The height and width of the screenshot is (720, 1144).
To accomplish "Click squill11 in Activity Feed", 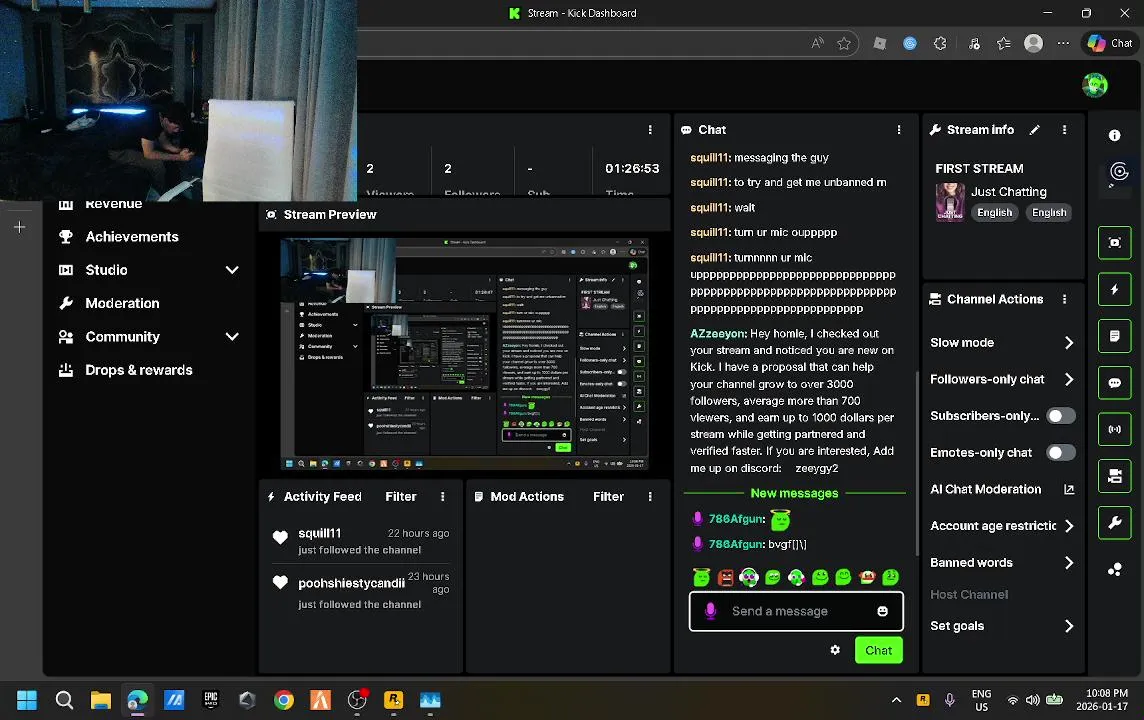I will coord(320,533).
